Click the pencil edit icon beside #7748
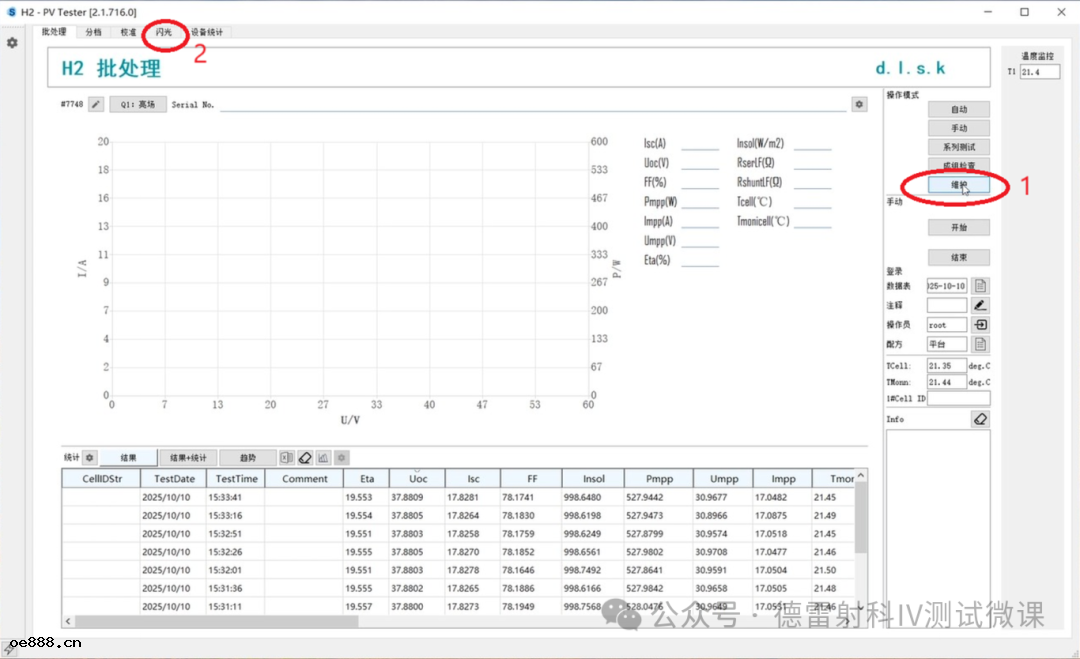 96,104
